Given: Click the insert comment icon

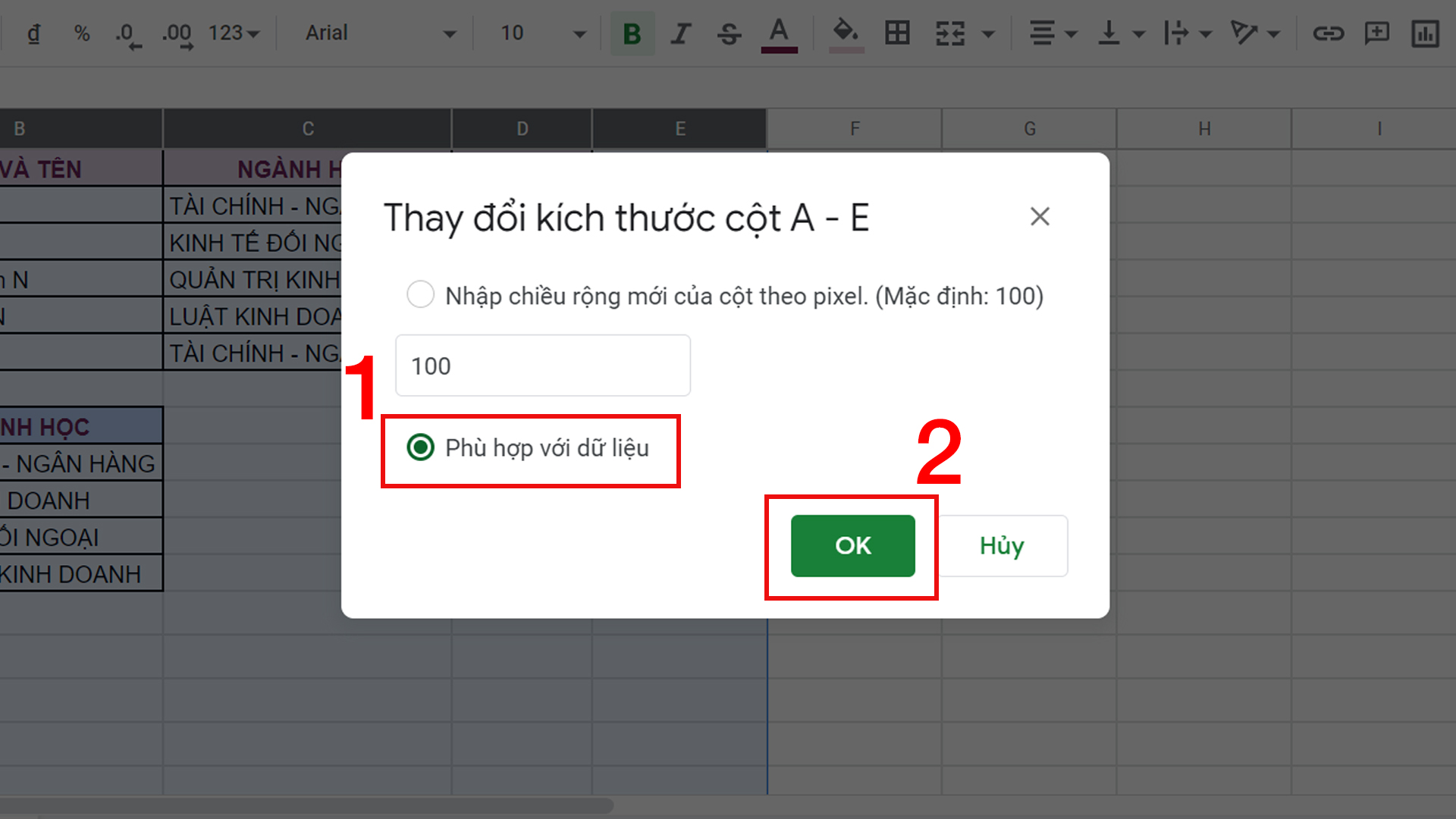Looking at the screenshot, I should pos(1376,33).
